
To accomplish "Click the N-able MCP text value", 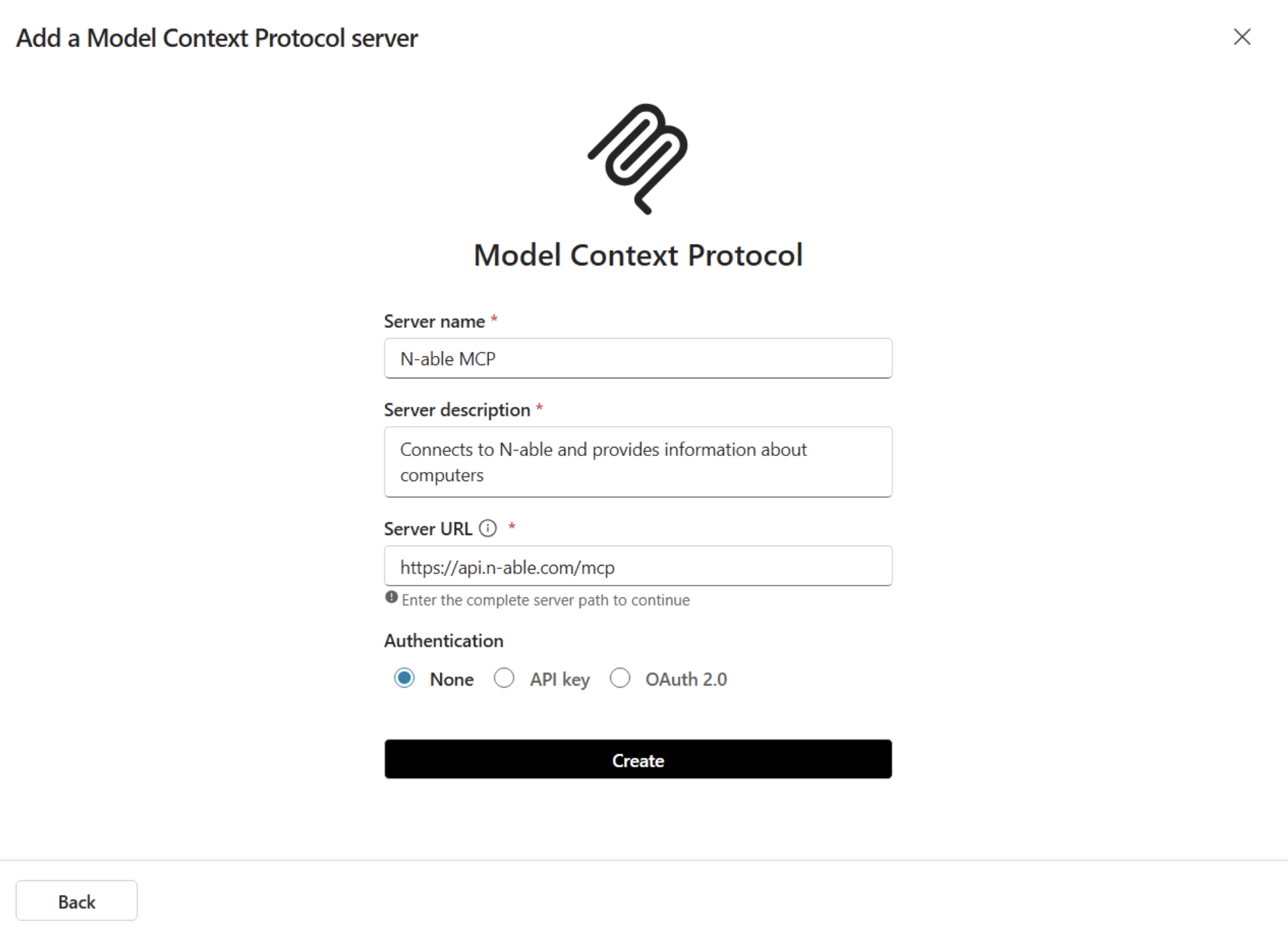I will pos(447,358).
